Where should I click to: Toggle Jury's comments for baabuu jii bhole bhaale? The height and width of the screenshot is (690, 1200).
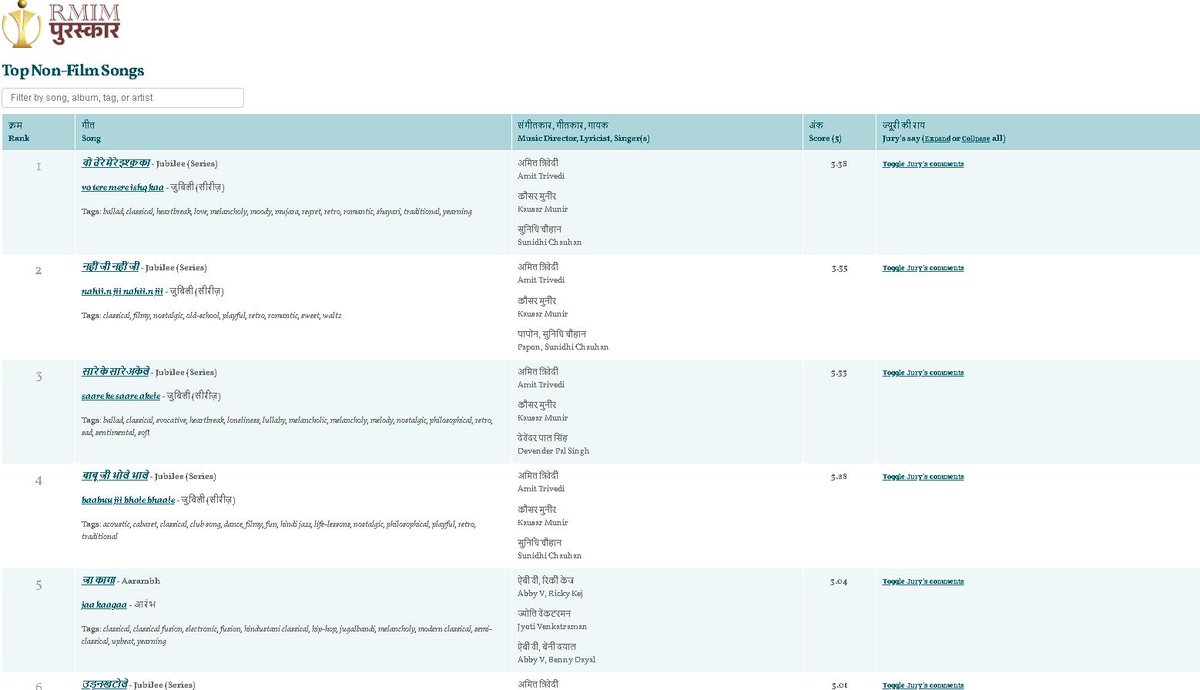923,477
